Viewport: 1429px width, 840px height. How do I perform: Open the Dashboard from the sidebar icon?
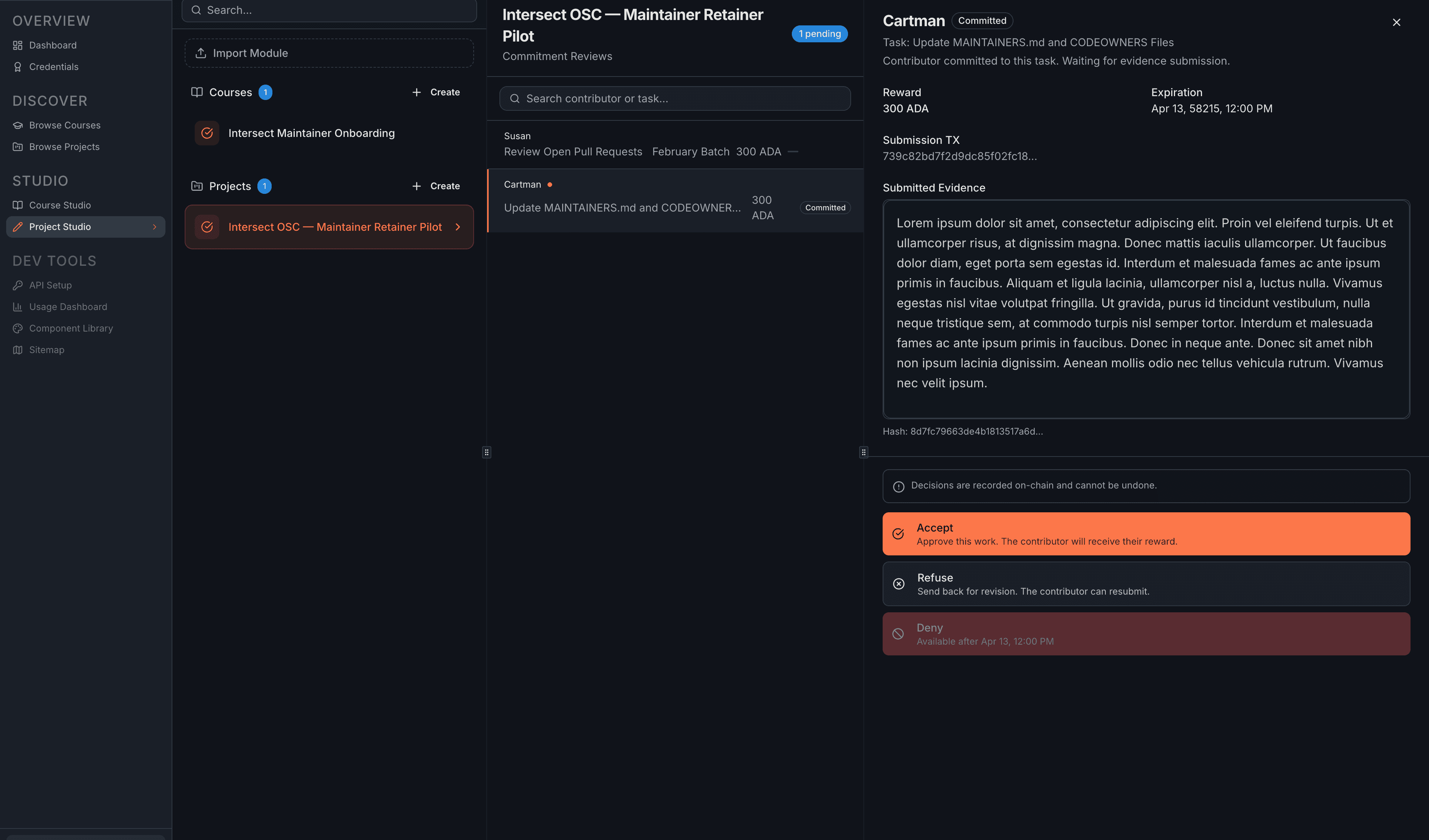pos(18,45)
